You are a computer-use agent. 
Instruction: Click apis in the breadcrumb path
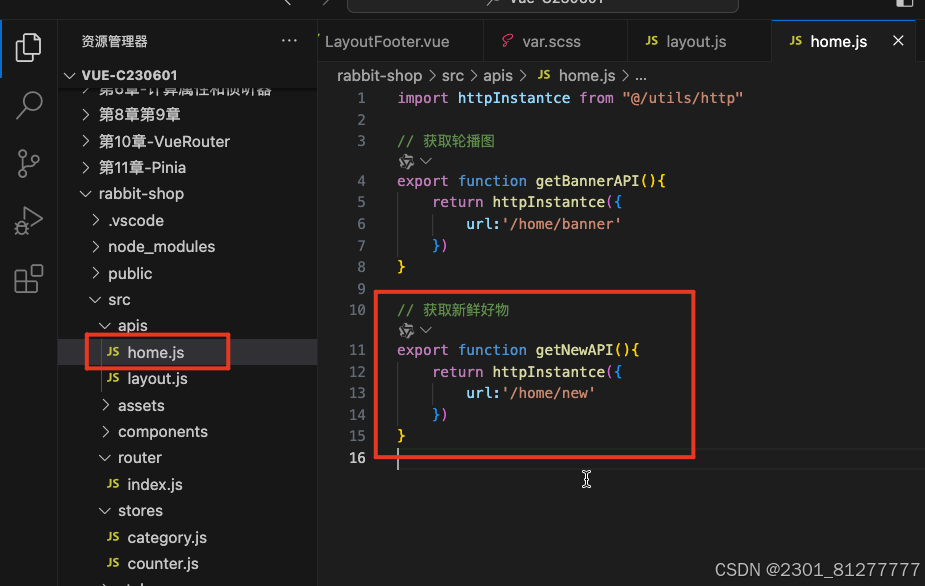point(498,76)
